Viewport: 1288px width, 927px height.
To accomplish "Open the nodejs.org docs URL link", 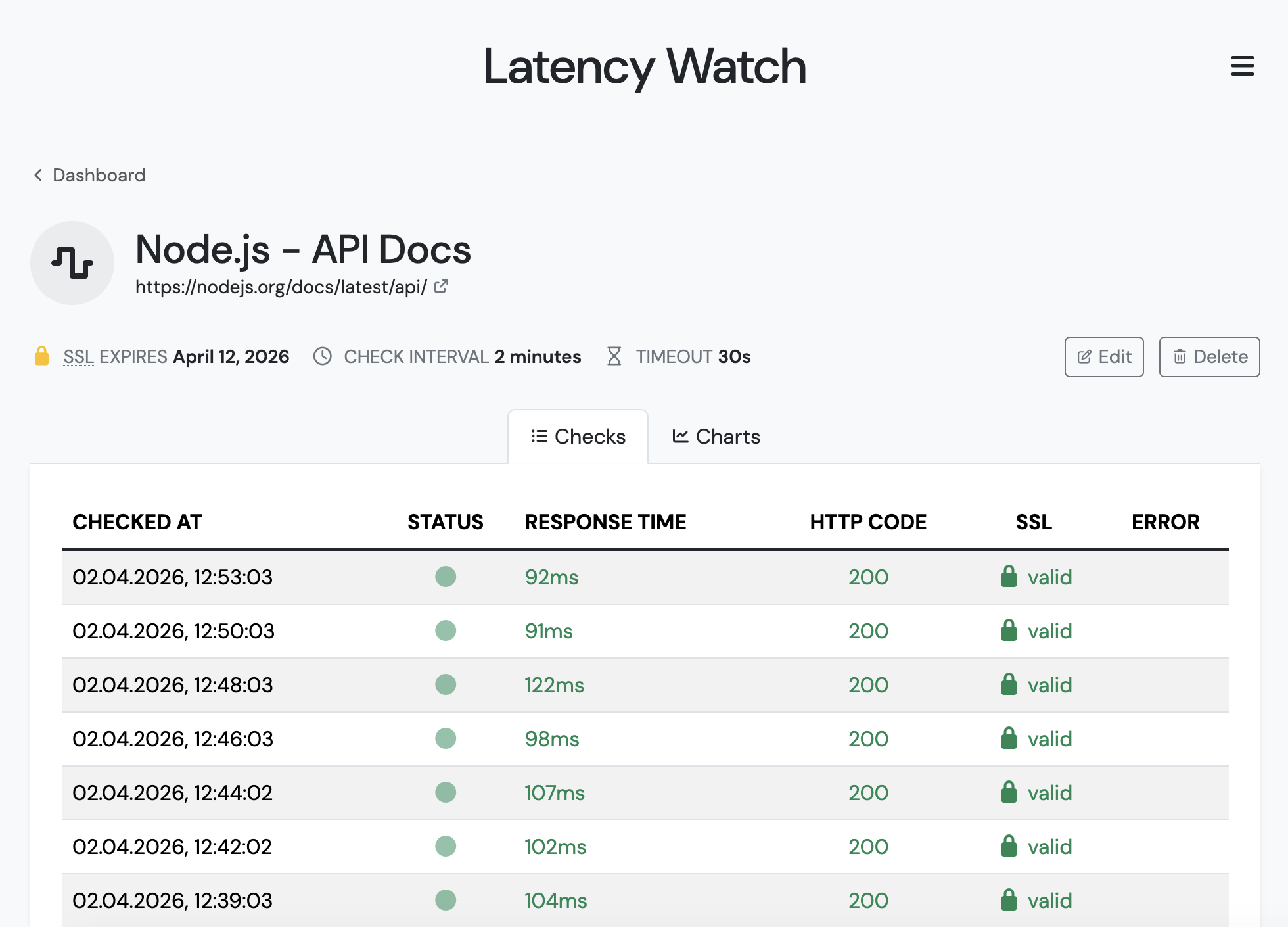I will coord(281,287).
